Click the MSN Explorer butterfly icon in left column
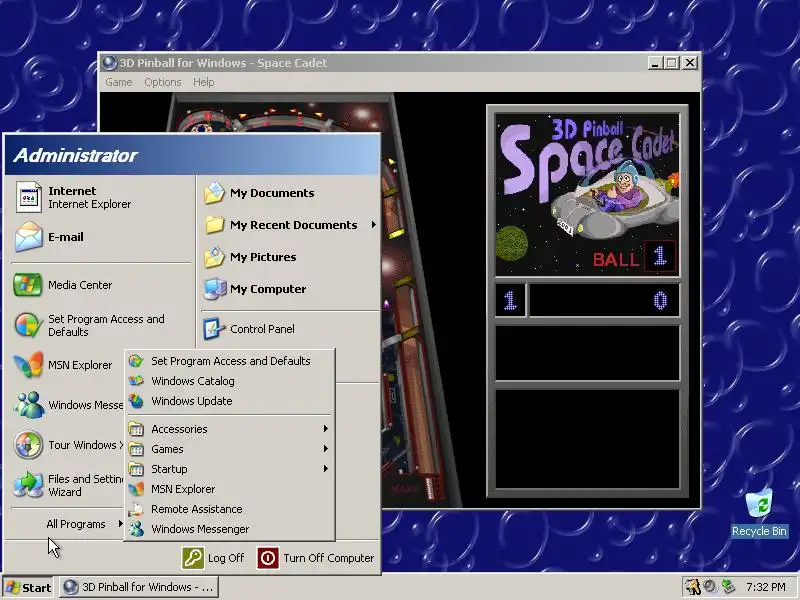This screenshot has height=600, width=800. click(29, 365)
